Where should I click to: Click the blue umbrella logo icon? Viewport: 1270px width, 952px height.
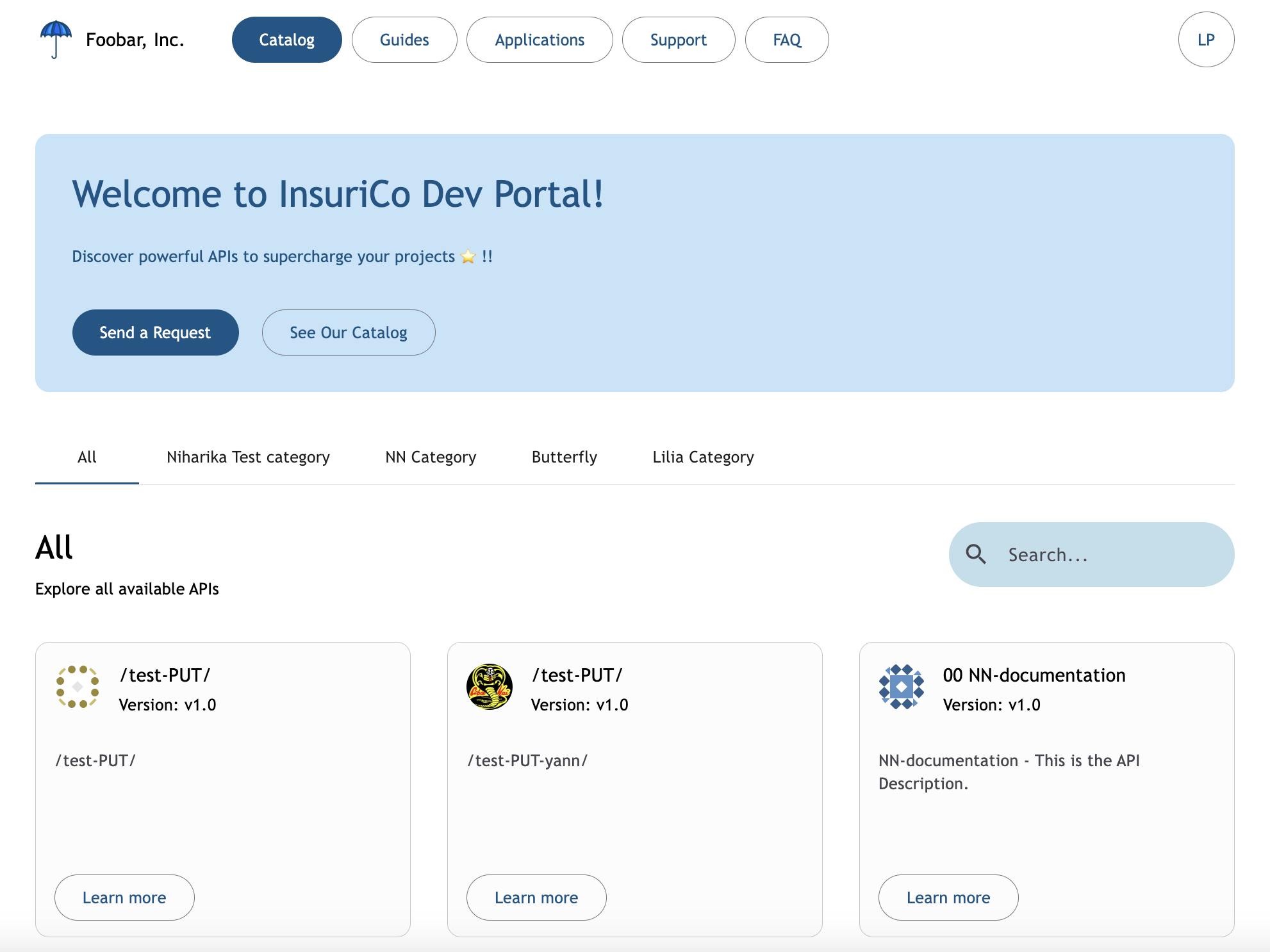point(56,38)
